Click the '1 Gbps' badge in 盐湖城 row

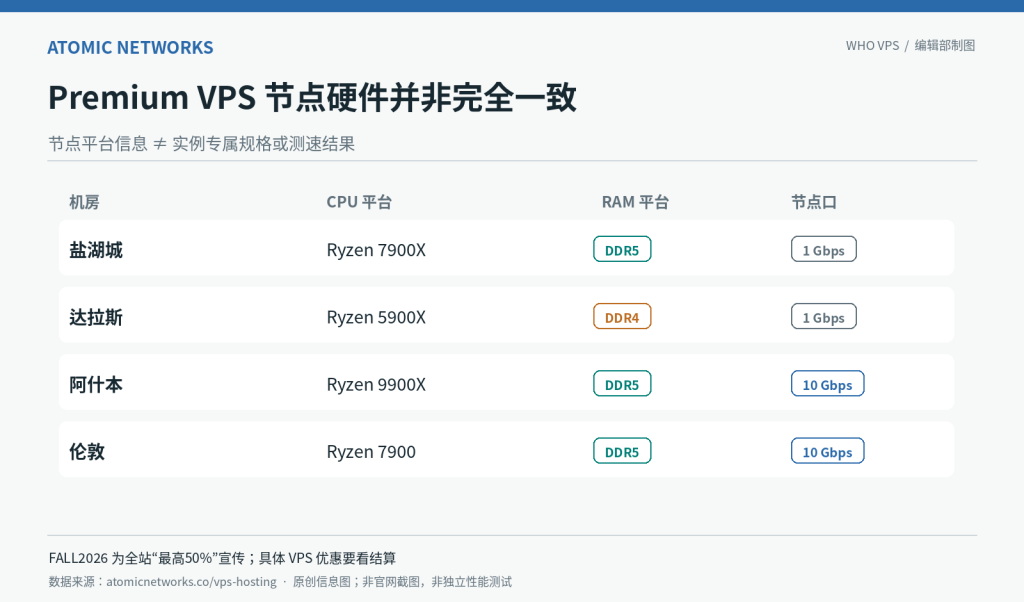pyautogui.click(x=824, y=249)
